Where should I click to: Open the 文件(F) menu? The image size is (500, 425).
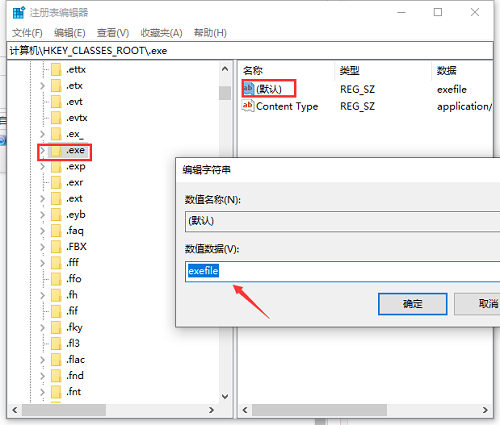pyautogui.click(x=27, y=33)
